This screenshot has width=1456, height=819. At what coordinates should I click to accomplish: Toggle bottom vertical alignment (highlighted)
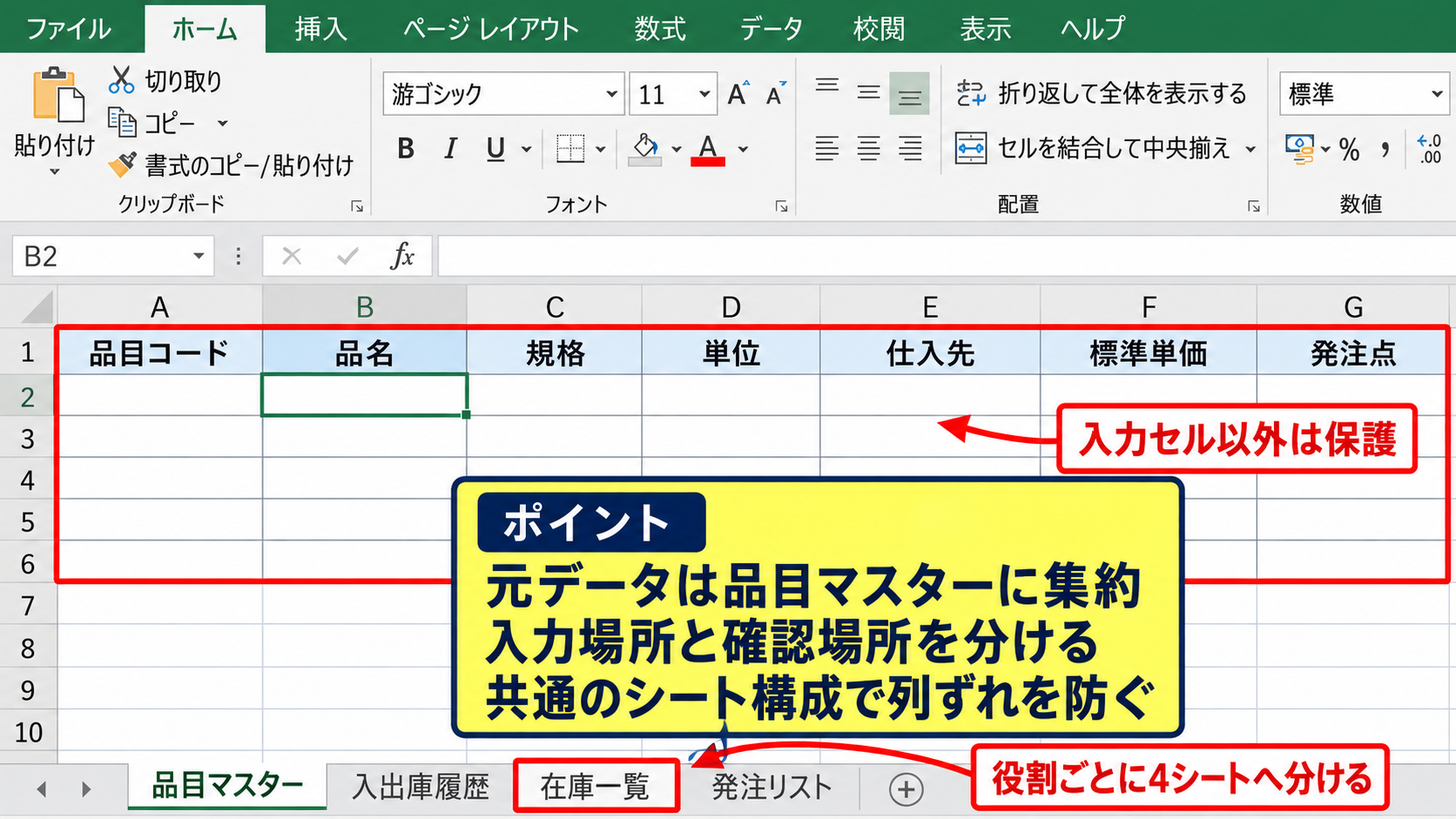click(909, 94)
